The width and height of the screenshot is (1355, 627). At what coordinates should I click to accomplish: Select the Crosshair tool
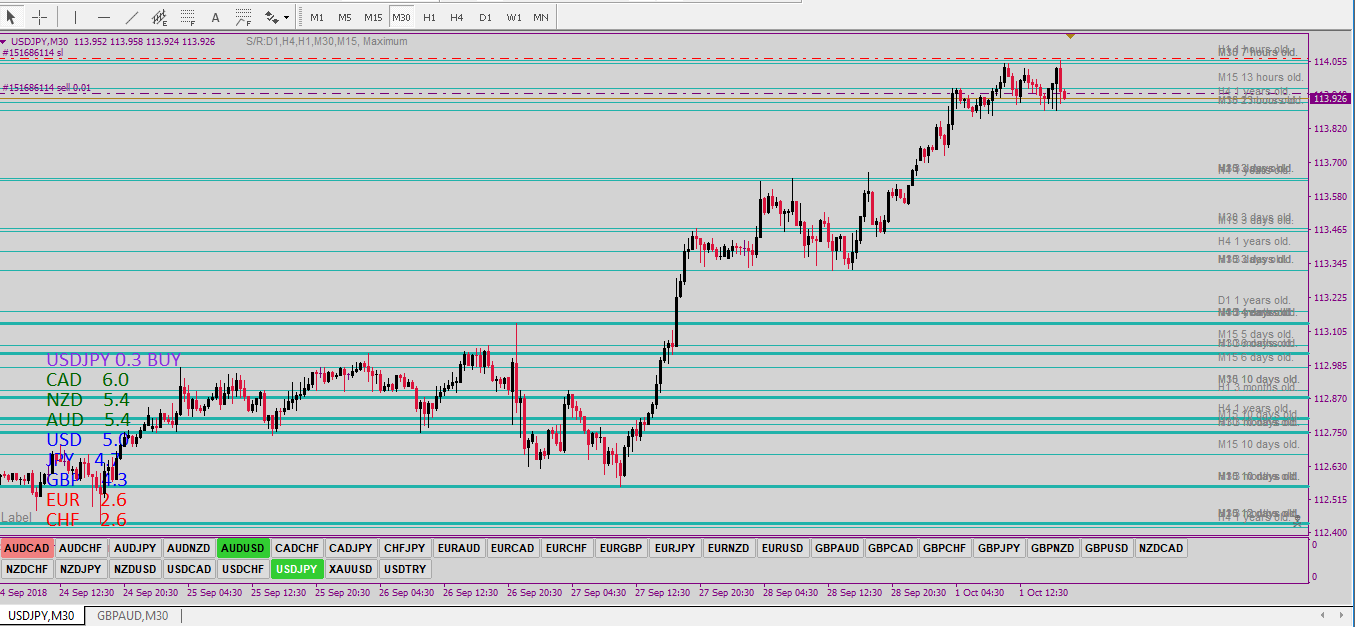click(x=39, y=17)
